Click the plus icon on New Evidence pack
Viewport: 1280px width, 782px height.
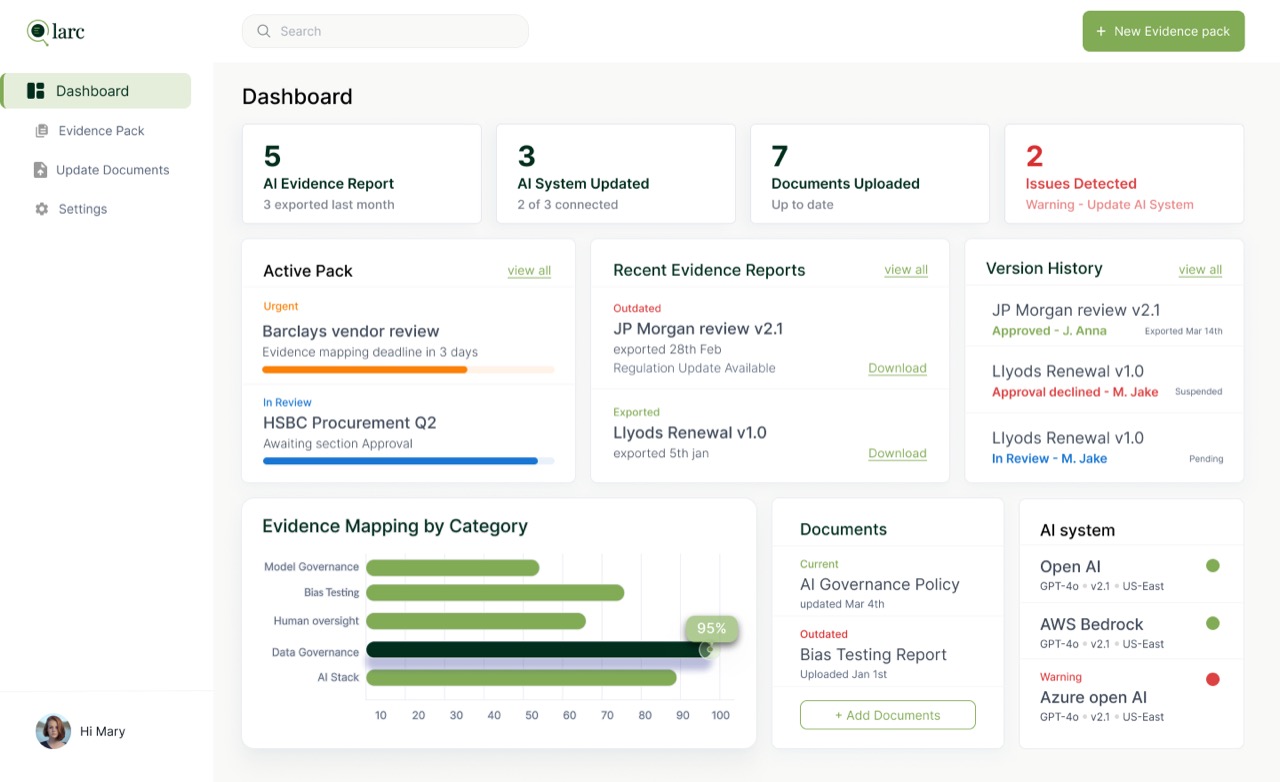tap(1101, 31)
